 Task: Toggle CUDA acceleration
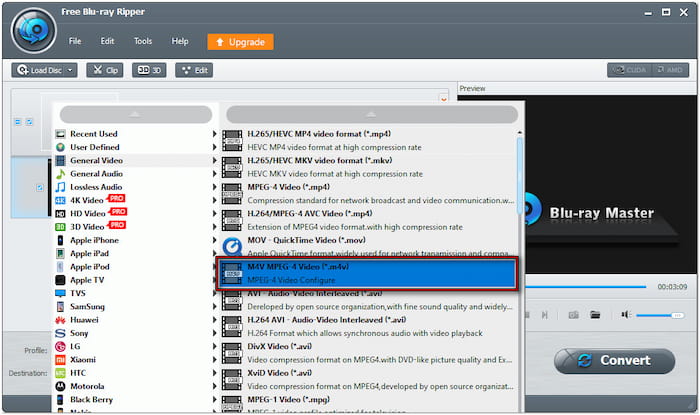629,70
